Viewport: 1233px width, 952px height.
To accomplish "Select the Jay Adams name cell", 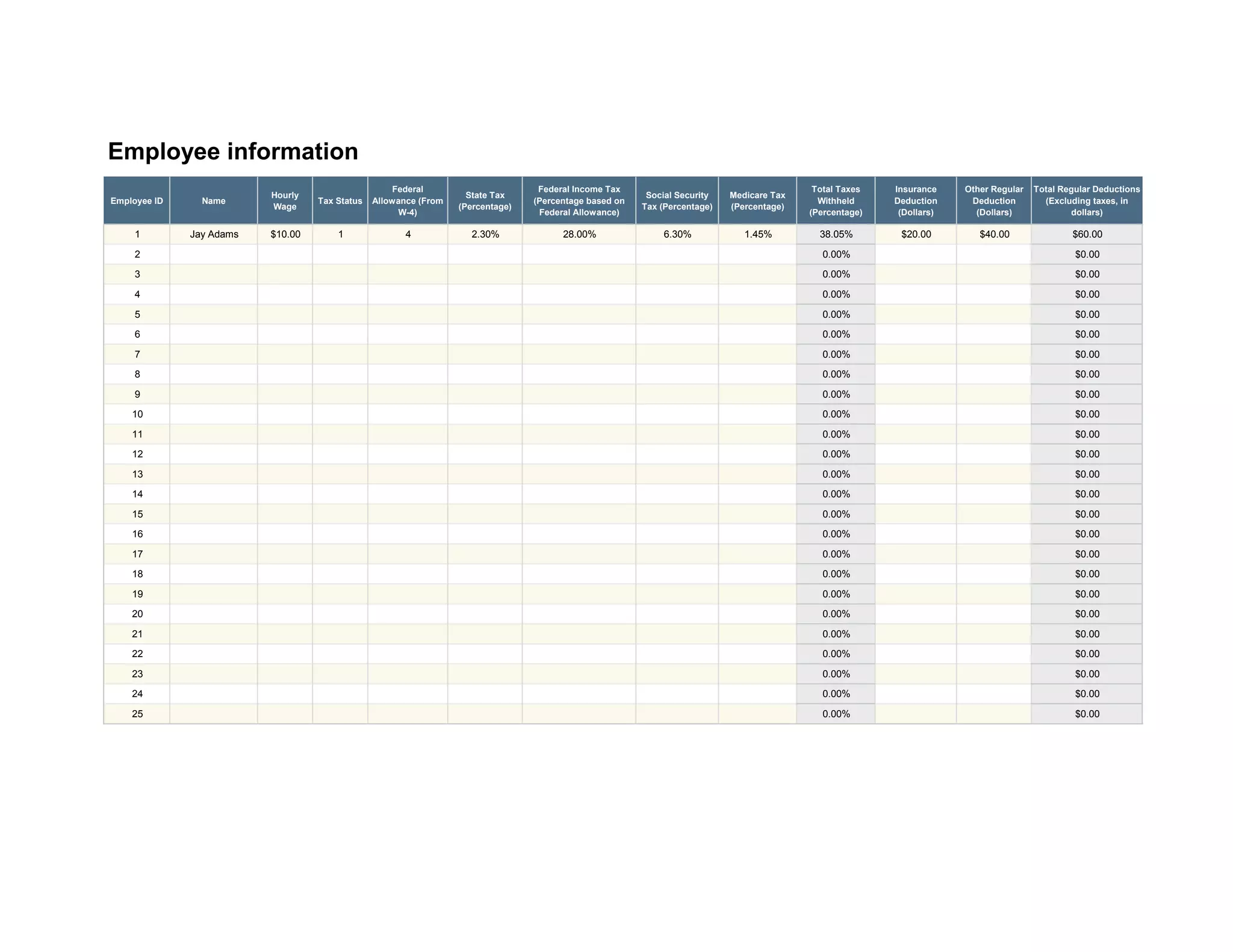I will coord(214,234).
